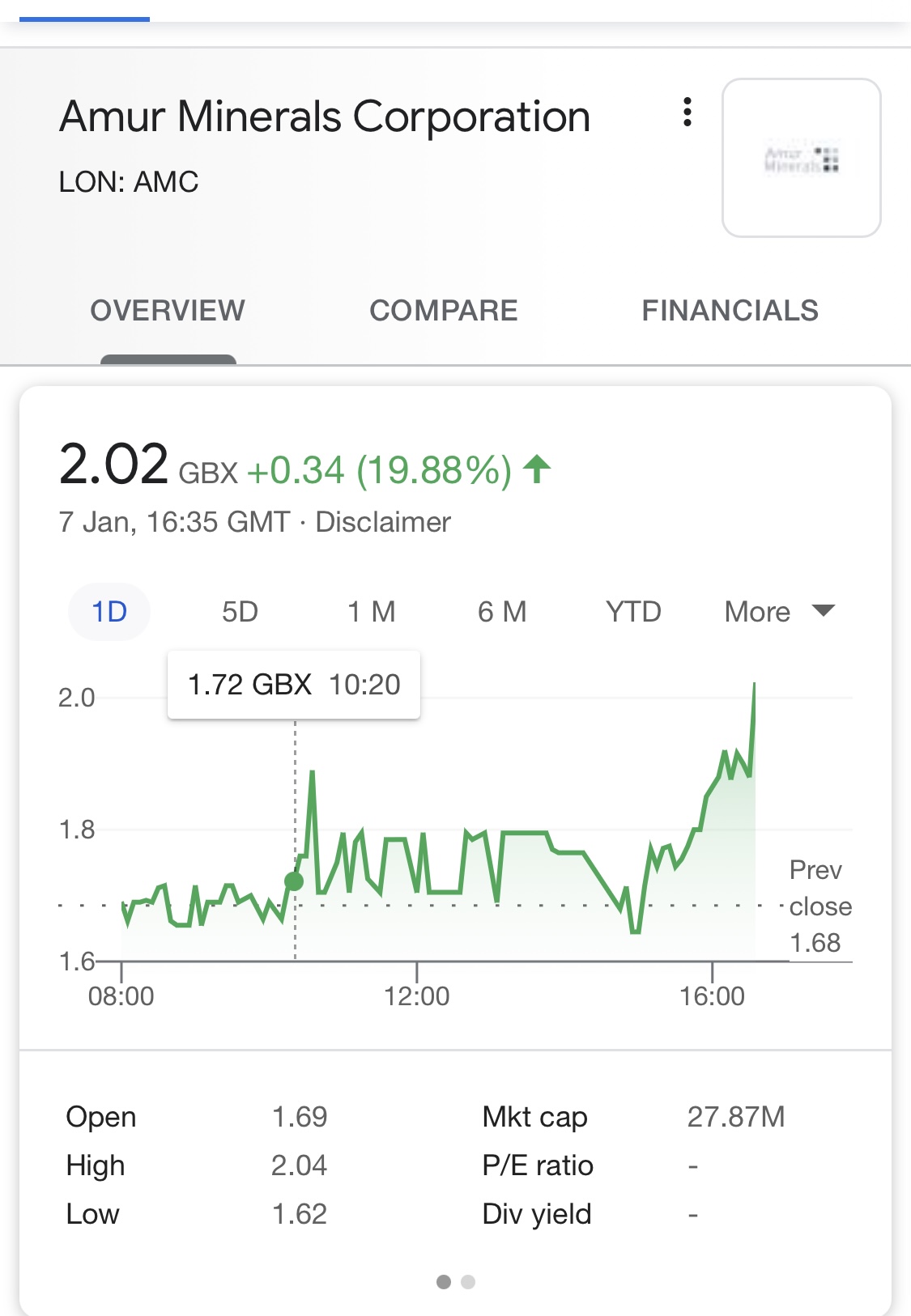
Task: Tap the Amur Minerals company logo thumbnail
Action: coord(801,158)
